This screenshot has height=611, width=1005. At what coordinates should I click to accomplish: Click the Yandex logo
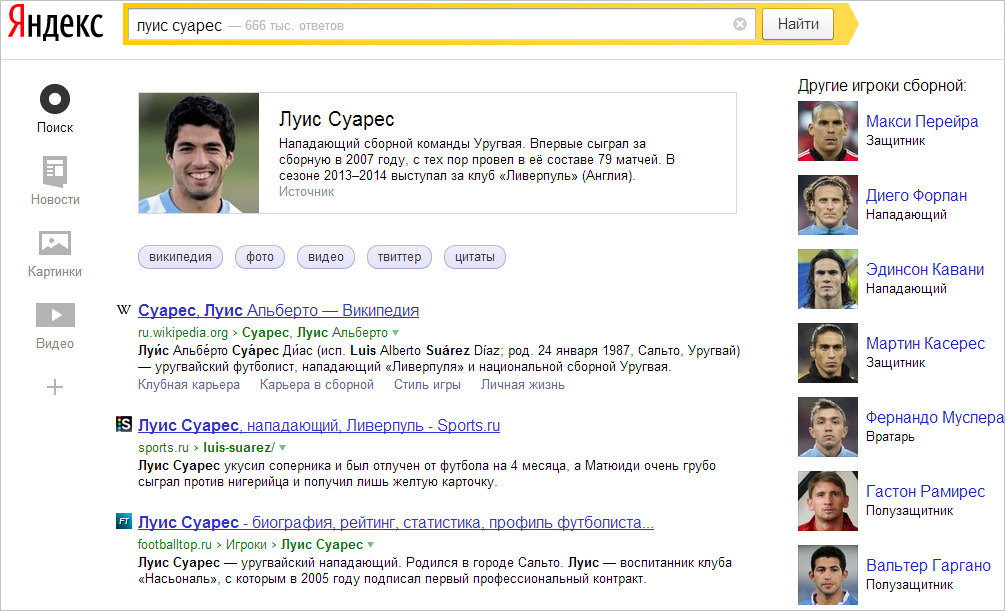[x=55, y=23]
